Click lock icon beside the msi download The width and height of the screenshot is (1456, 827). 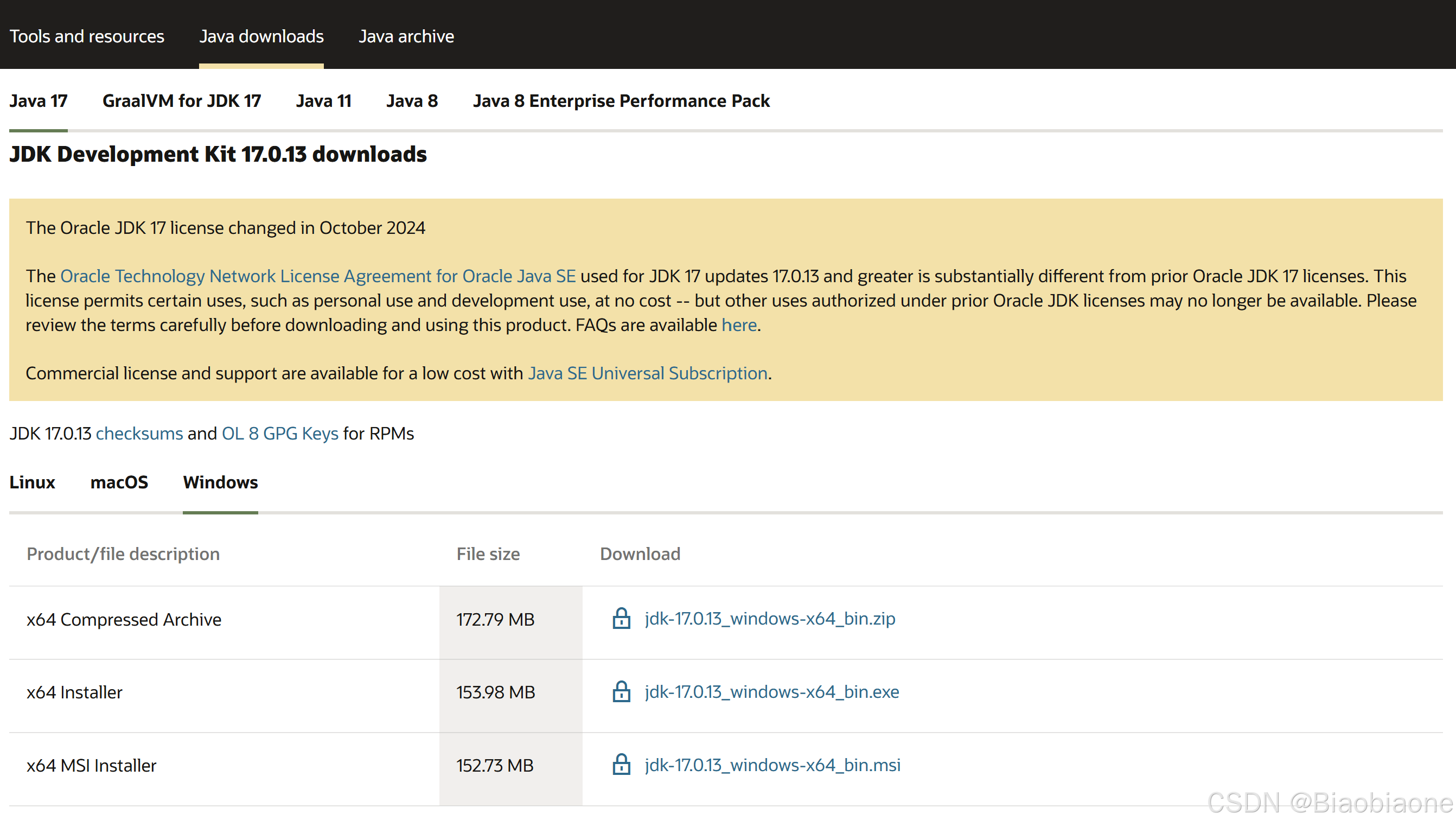pos(621,765)
